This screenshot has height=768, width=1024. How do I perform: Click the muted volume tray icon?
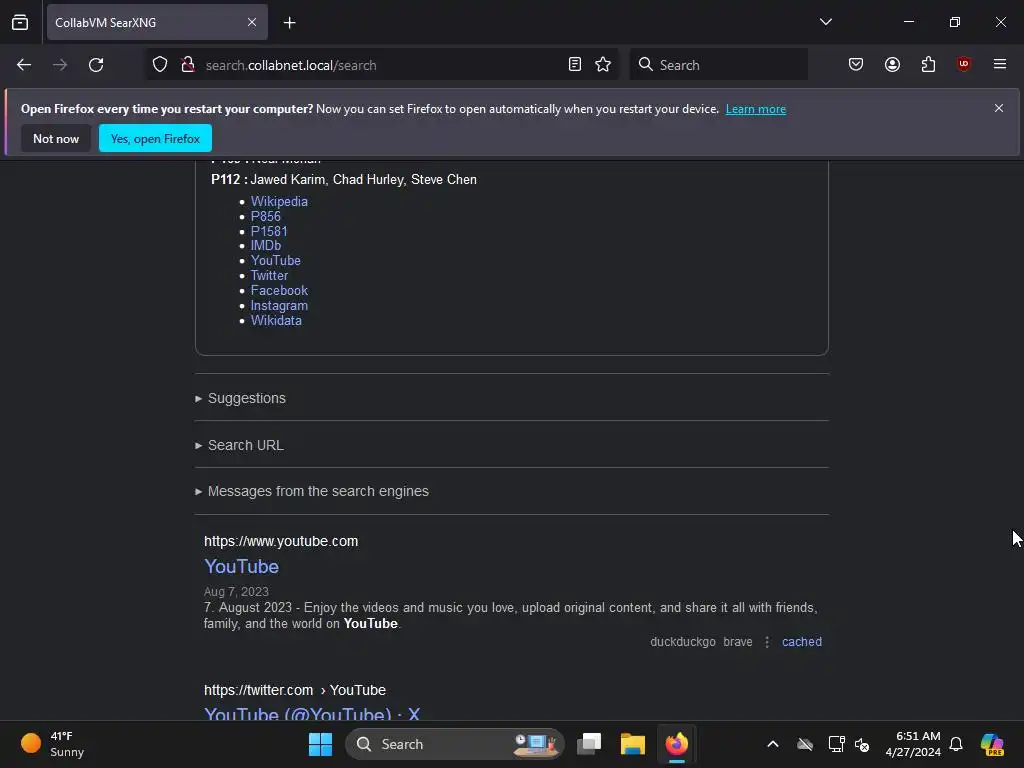(x=862, y=744)
